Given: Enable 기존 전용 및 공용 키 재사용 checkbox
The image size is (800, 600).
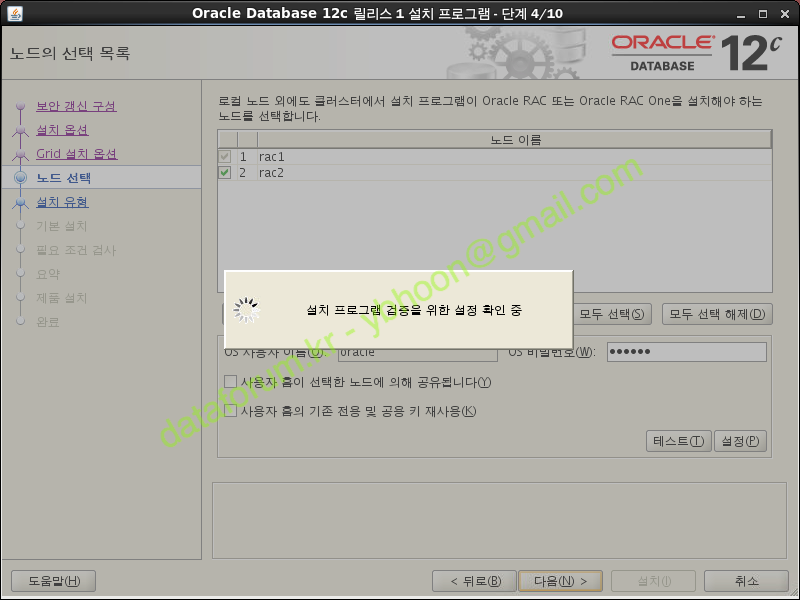Looking at the screenshot, I should [x=231, y=411].
